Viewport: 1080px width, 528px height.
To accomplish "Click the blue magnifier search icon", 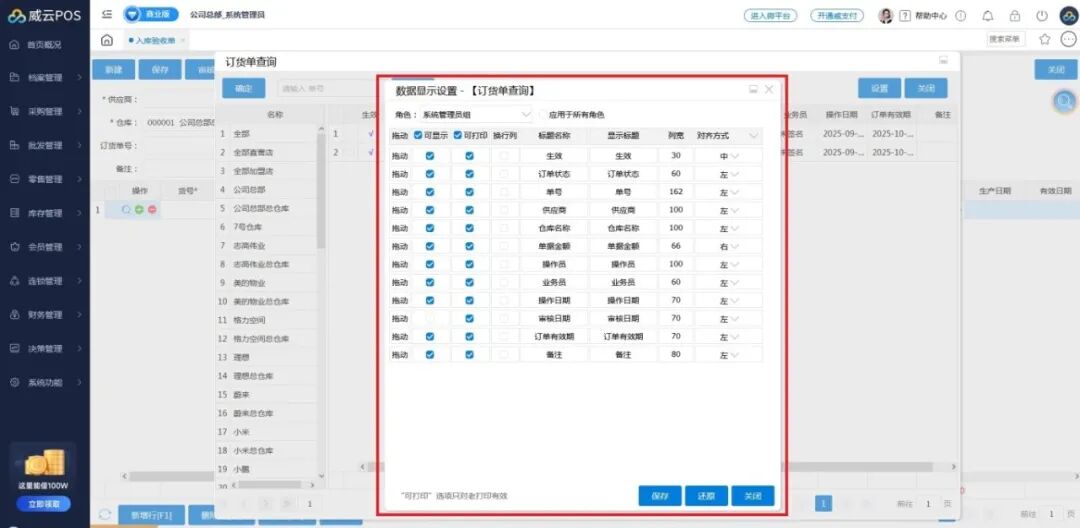I will coord(1065,101).
